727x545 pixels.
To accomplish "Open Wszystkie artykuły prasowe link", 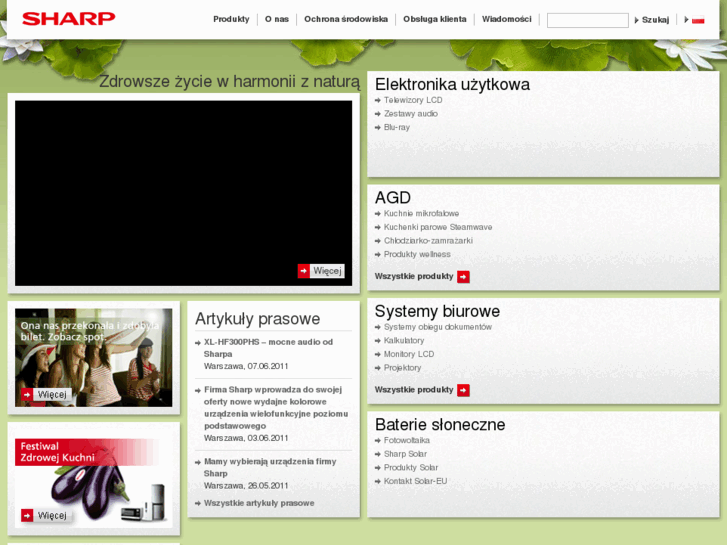I will click(x=259, y=503).
